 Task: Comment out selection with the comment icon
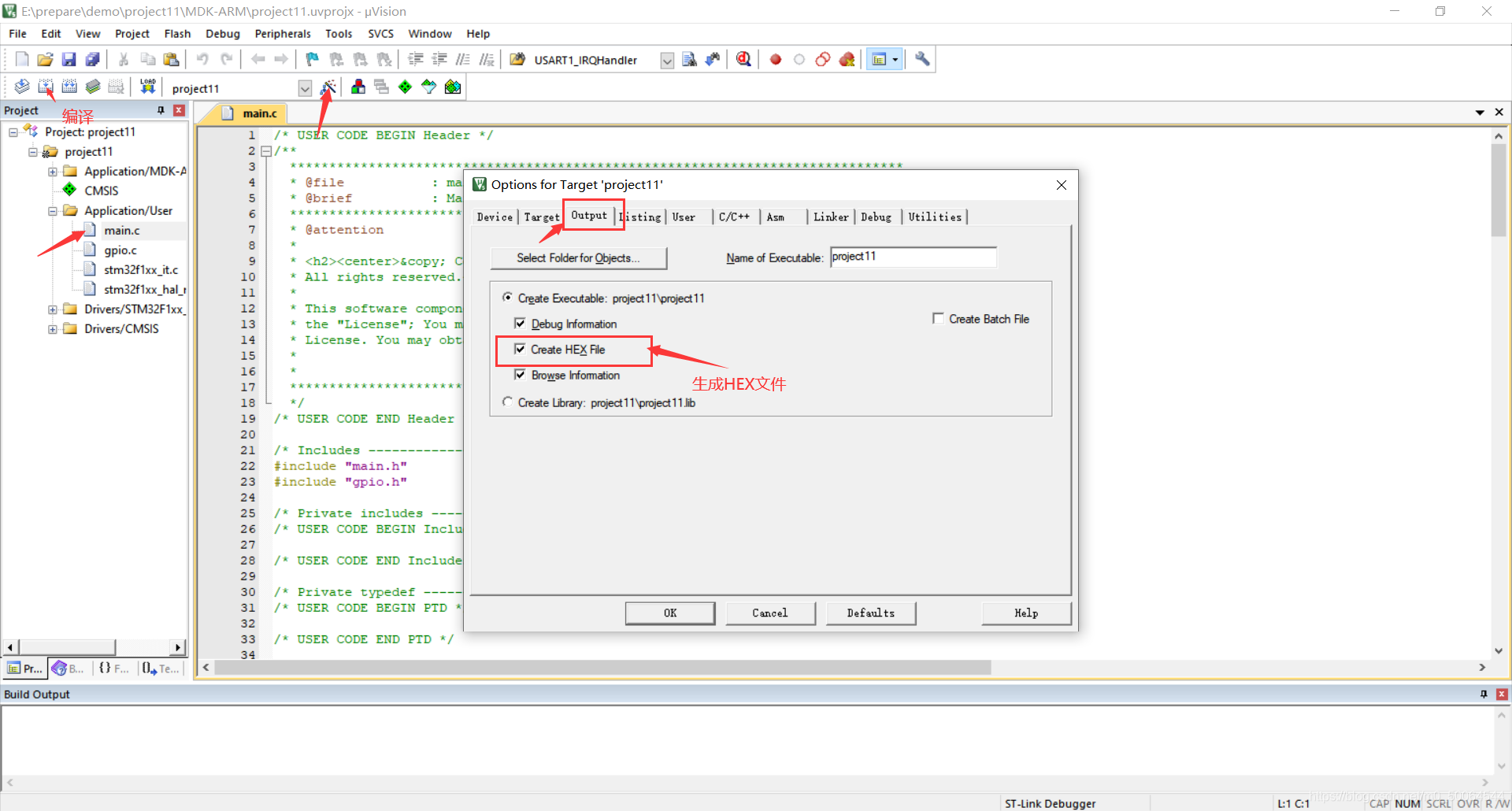pos(463,60)
